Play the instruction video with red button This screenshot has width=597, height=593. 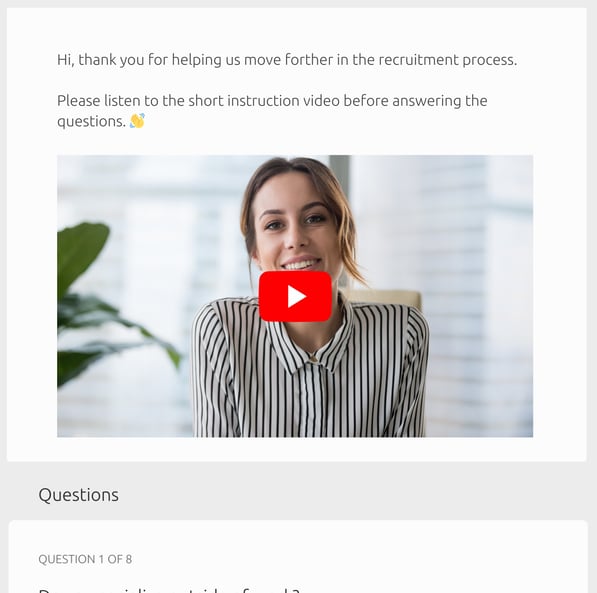(295, 296)
